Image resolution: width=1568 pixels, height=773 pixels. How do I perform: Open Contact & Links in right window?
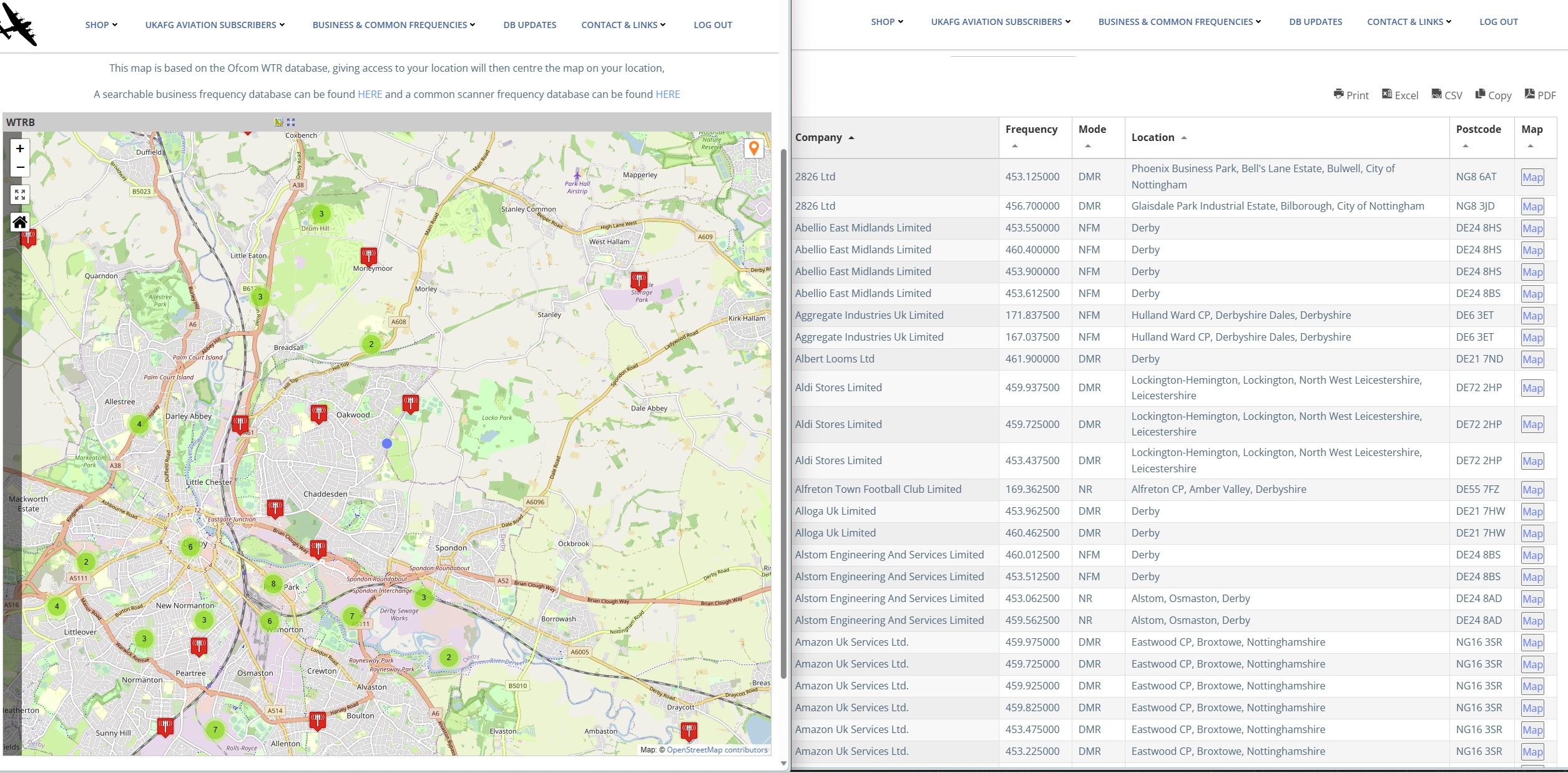1409,22
